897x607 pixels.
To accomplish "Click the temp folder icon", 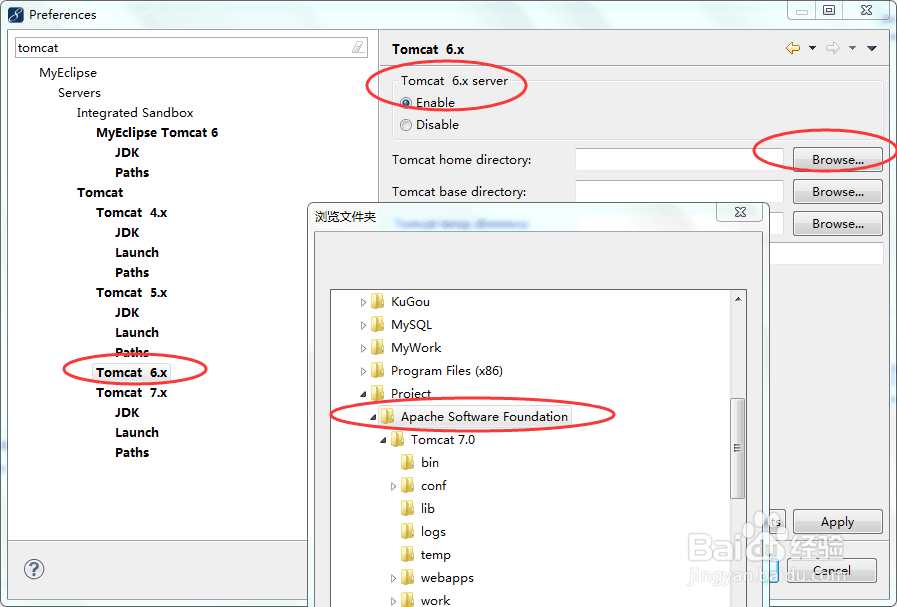I will click(x=408, y=554).
